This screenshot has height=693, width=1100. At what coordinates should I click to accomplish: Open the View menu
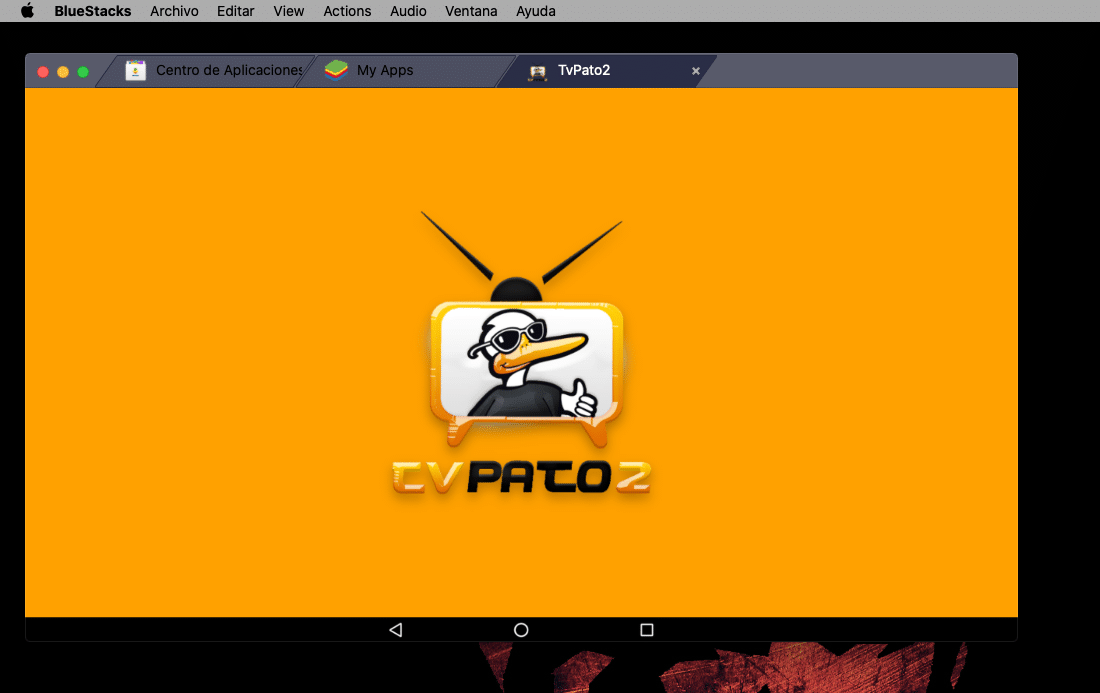point(288,11)
